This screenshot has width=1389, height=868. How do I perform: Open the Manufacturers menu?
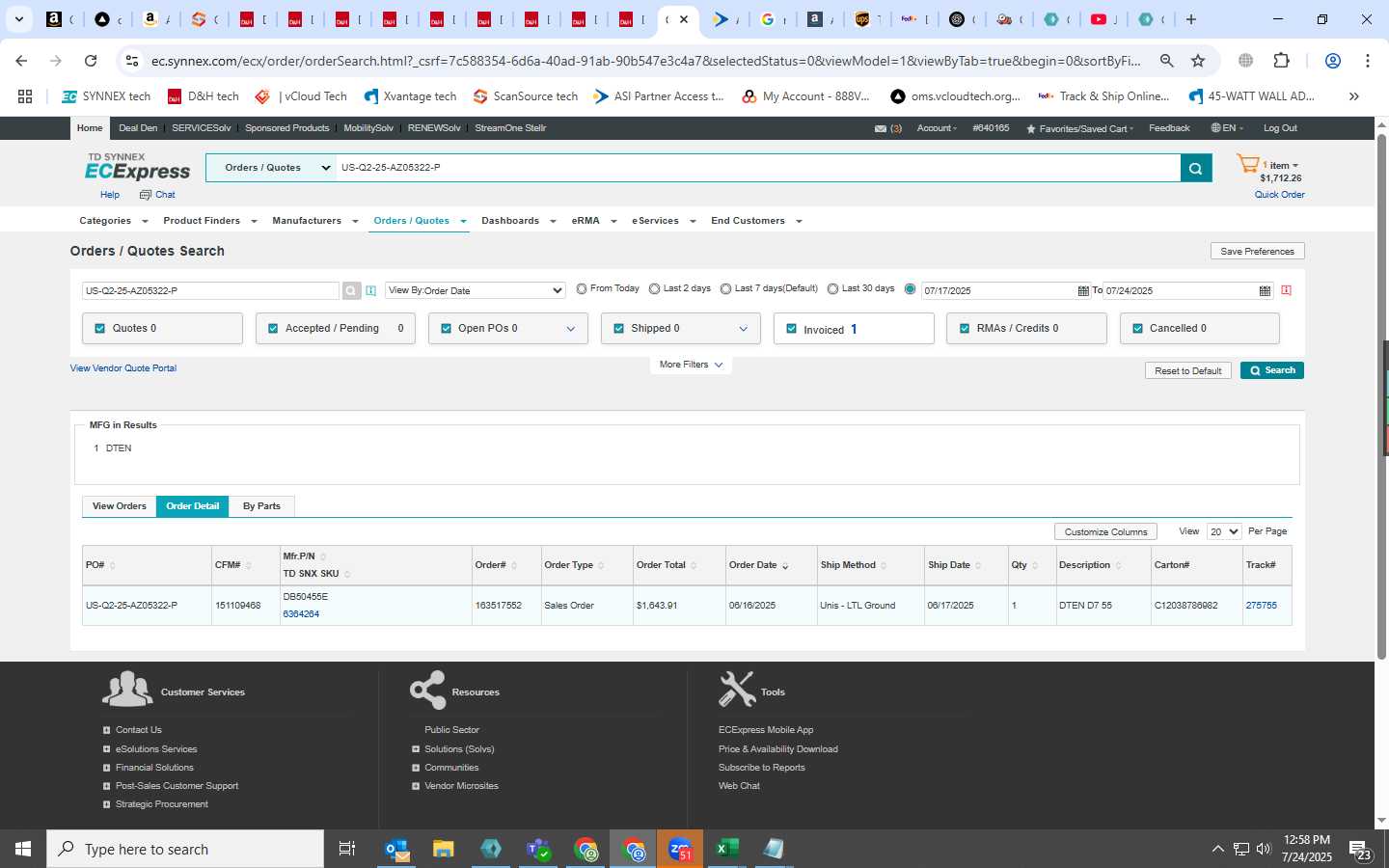tap(315, 221)
